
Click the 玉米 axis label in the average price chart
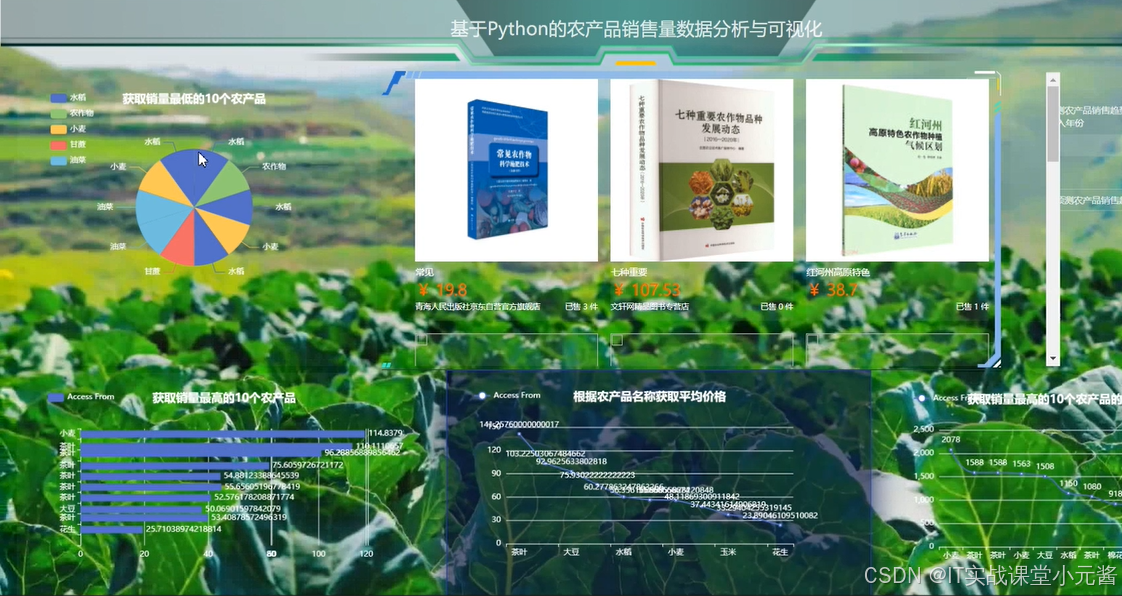pos(728,552)
